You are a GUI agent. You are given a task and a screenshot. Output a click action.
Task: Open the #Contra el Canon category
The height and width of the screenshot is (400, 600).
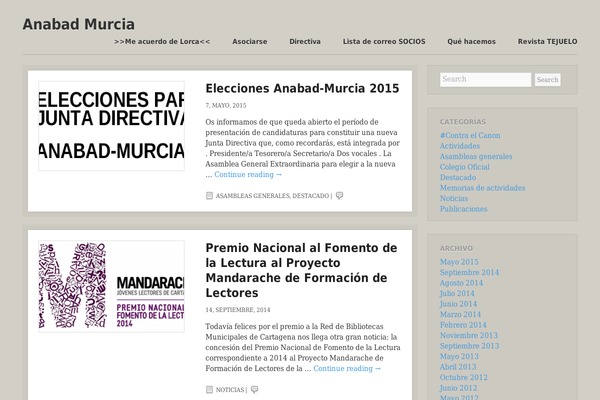coord(470,136)
